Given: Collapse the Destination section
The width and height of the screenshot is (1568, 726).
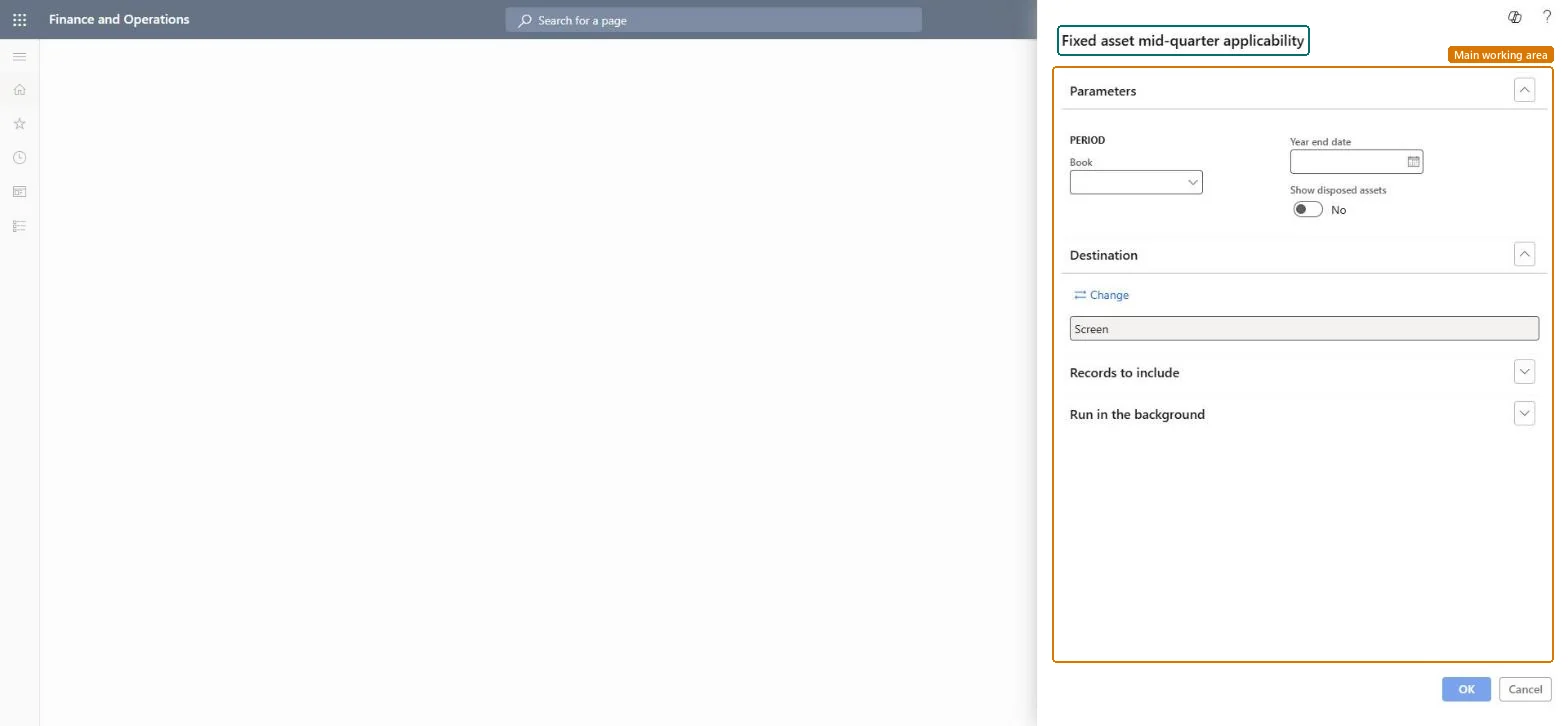Looking at the screenshot, I should [1524, 254].
